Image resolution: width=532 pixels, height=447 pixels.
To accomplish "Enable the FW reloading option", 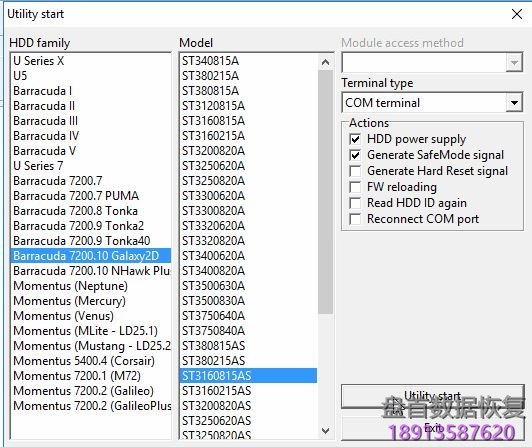I will point(355,187).
